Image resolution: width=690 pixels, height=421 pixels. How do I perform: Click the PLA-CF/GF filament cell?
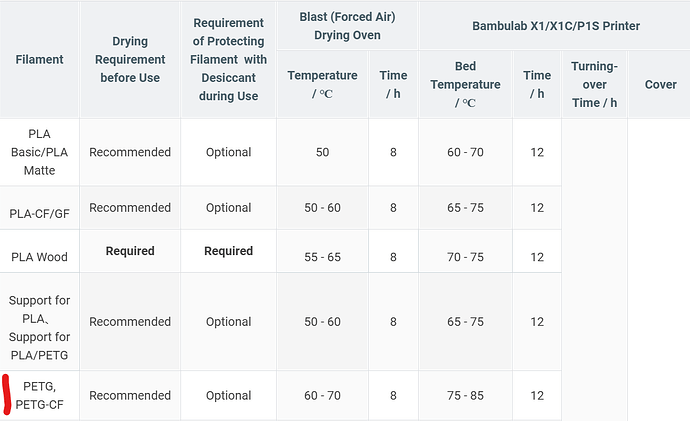click(x=39, y=208)
